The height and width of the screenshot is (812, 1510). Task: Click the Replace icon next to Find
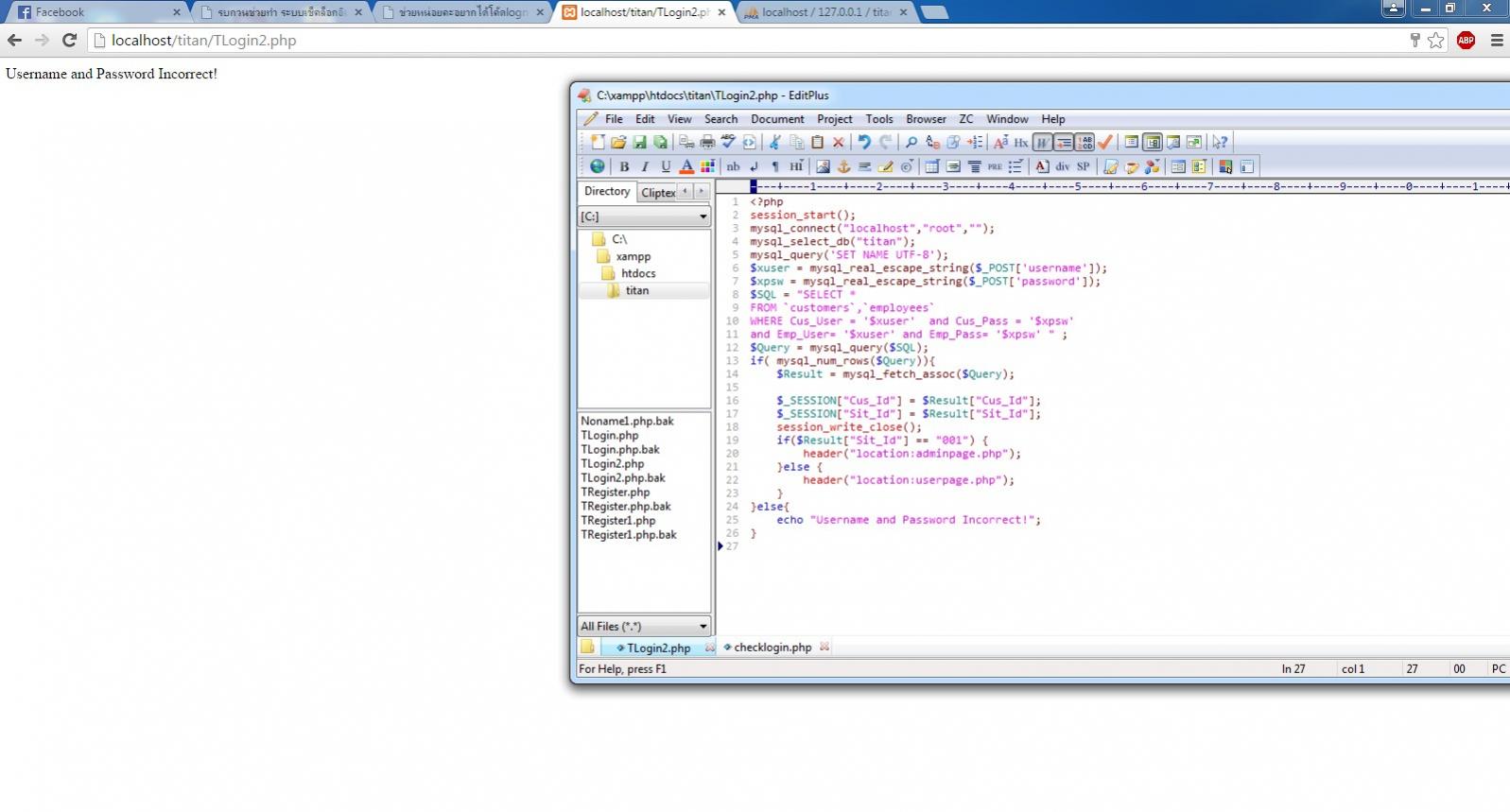tap(932, 142)
